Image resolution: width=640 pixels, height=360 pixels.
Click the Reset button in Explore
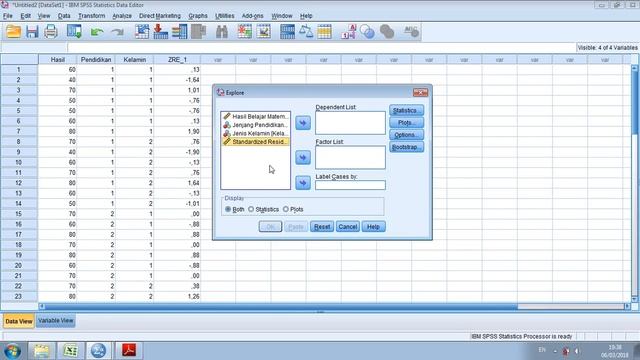coord(322,227)
